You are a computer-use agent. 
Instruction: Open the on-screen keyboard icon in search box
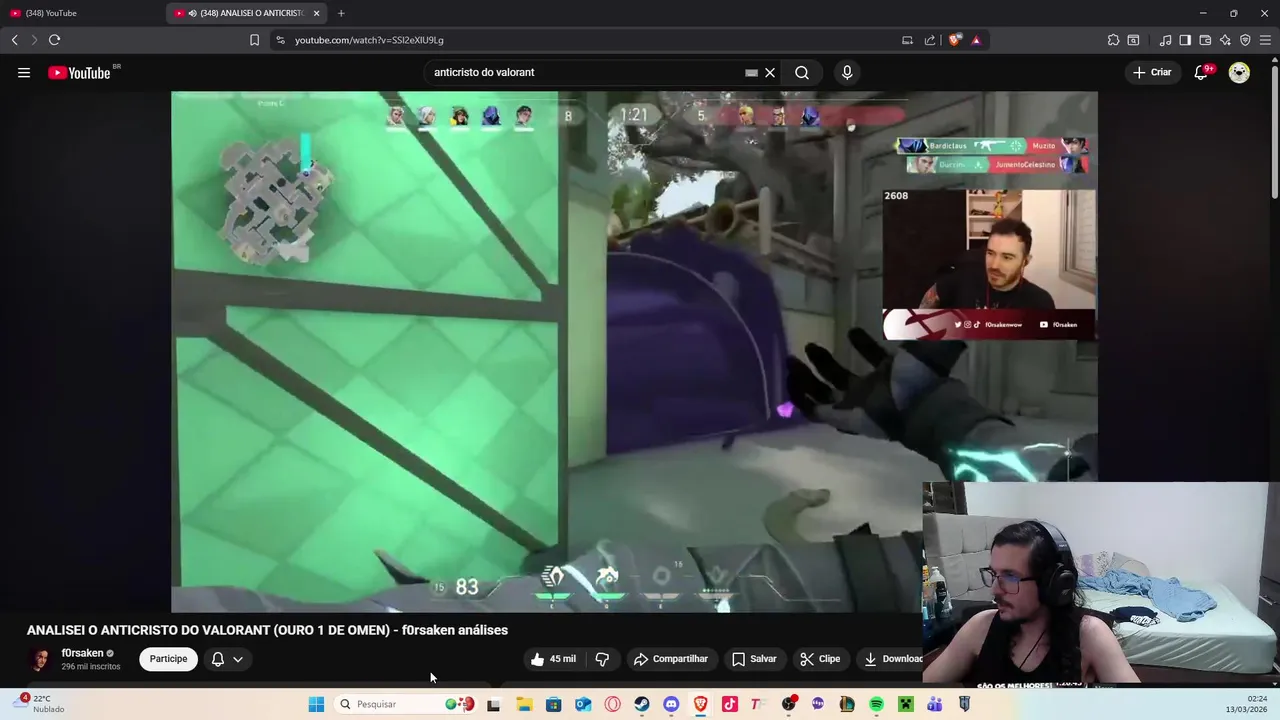[751, 72]
